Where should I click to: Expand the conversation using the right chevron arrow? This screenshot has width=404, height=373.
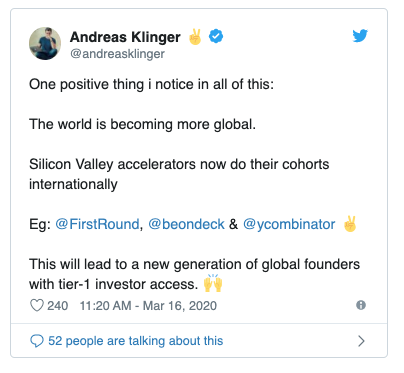pos(361,341)
